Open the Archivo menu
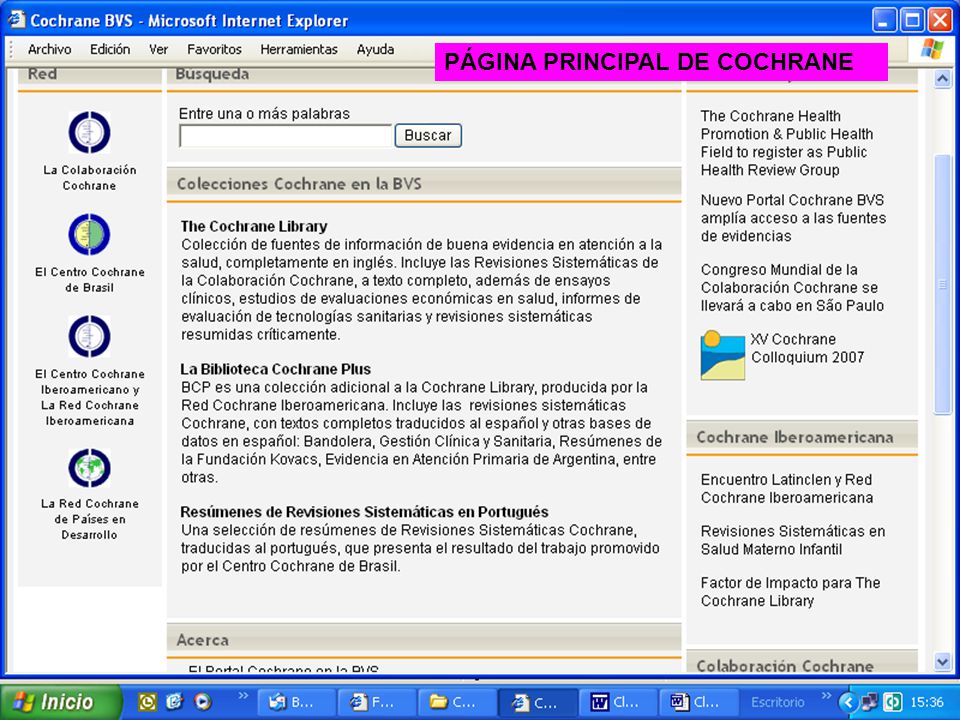This screenshot has width=960, height=720. pyautogui.click(x=50, y=50)
